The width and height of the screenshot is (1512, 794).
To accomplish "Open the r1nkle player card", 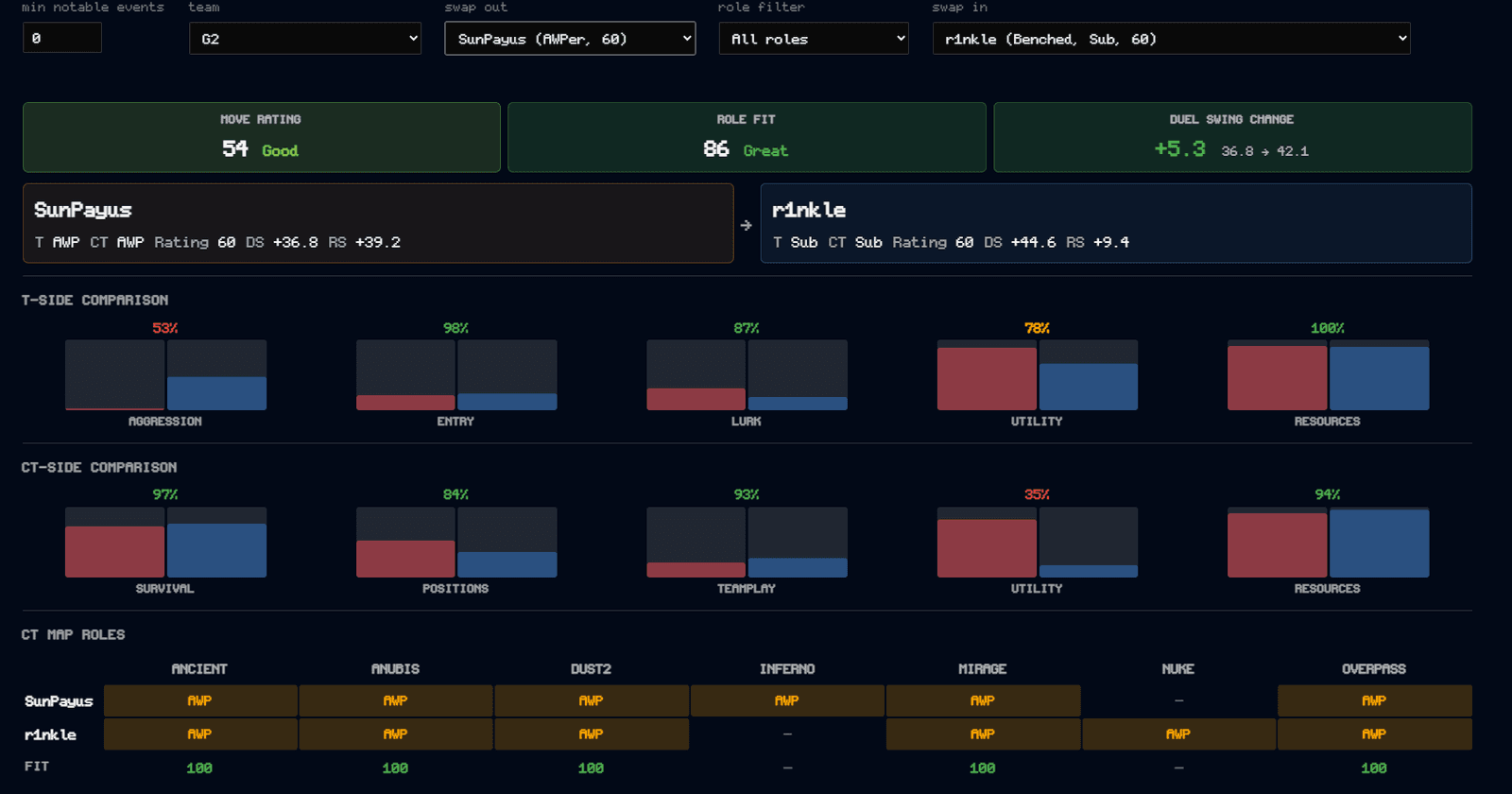I will (1116, 223).
